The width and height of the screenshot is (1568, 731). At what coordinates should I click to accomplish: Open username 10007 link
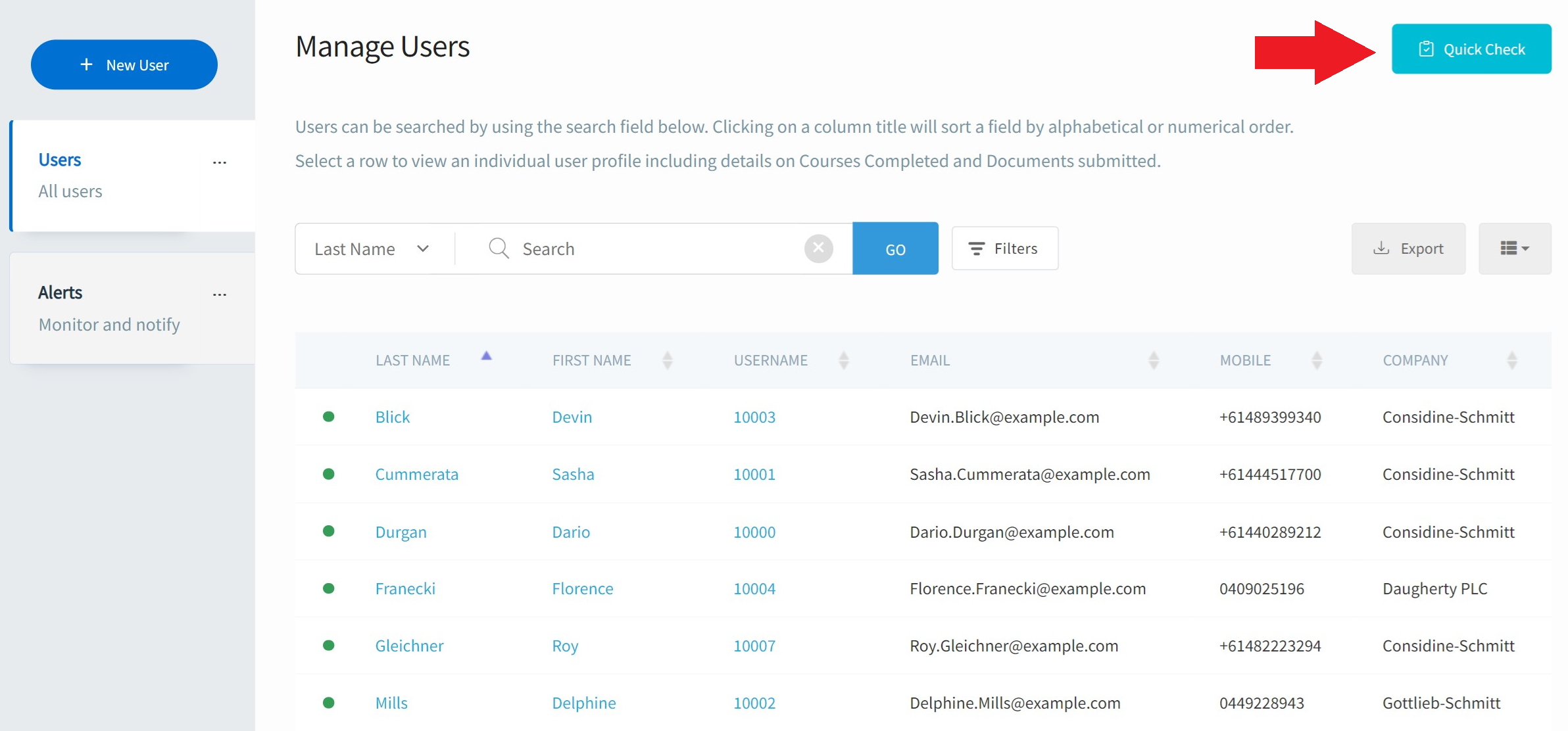pos(754,646)
